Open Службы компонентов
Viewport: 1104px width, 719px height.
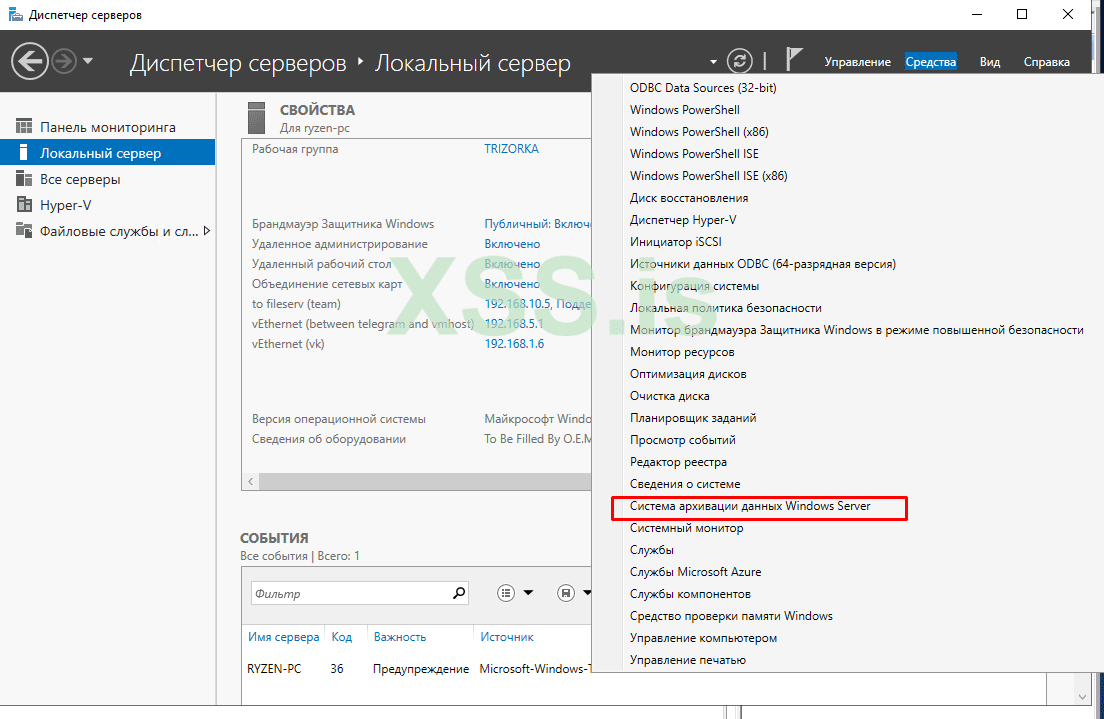pyautogui.click(x=690, y=594)
